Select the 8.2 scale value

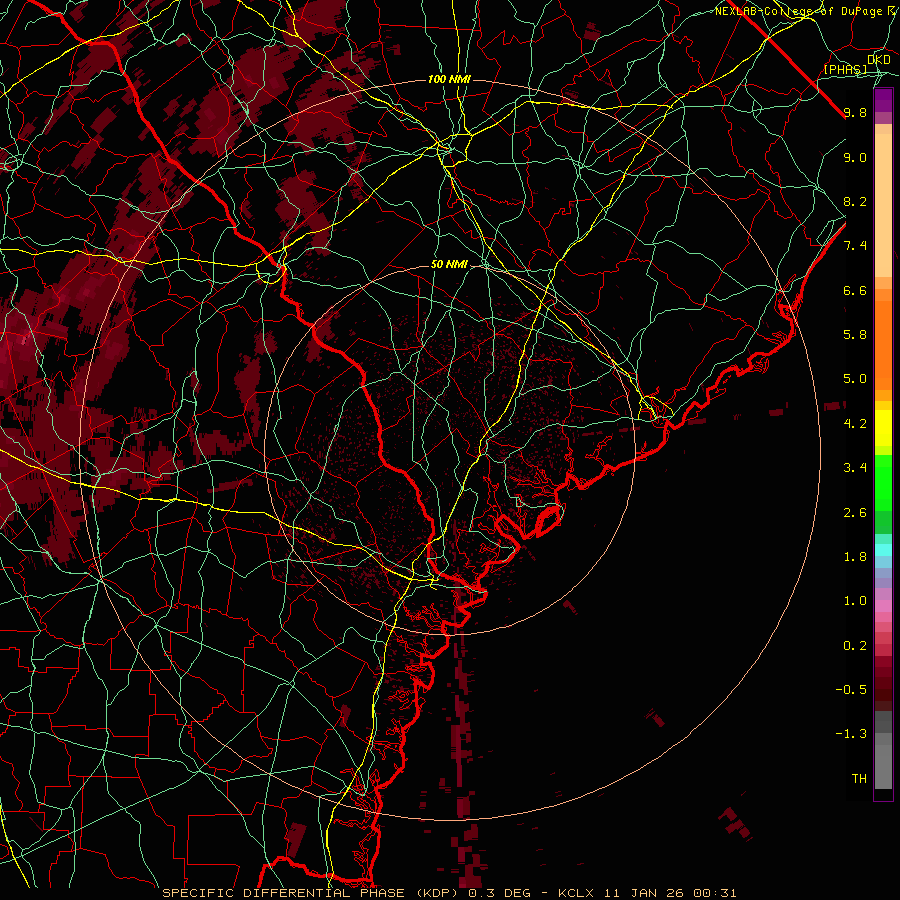(x=855, y=201)
